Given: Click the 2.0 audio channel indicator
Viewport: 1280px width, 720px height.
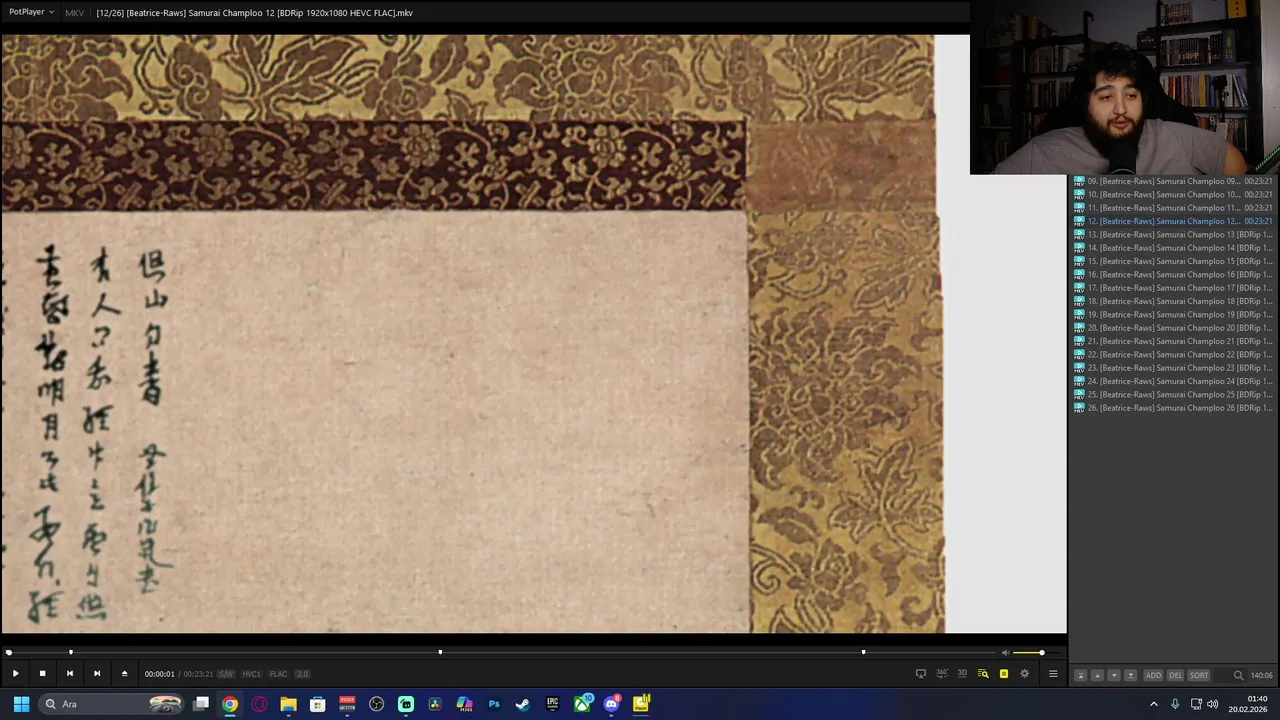Looking at the screenshot, I should (302, 674).
